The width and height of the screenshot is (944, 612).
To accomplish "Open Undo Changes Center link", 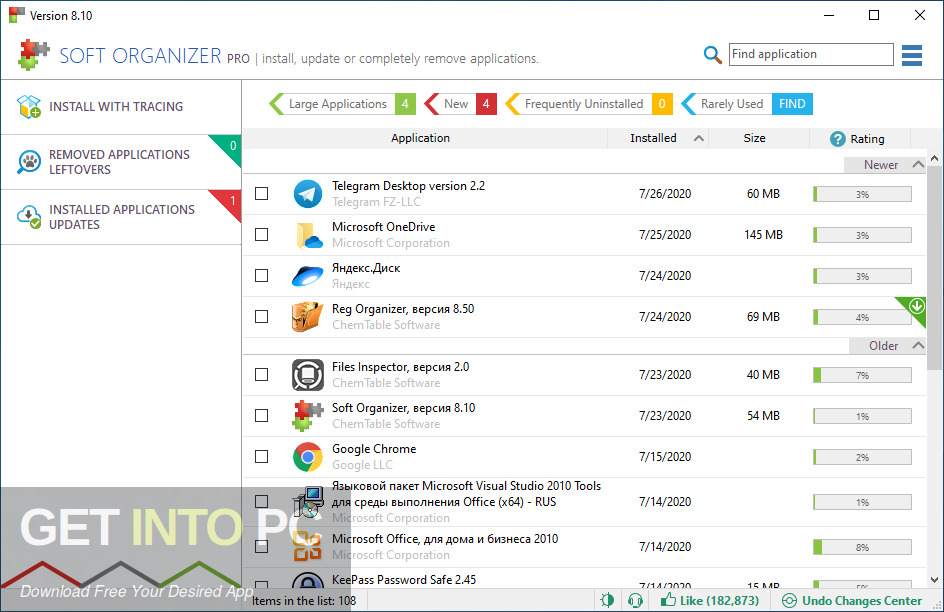I will (862, 601).
